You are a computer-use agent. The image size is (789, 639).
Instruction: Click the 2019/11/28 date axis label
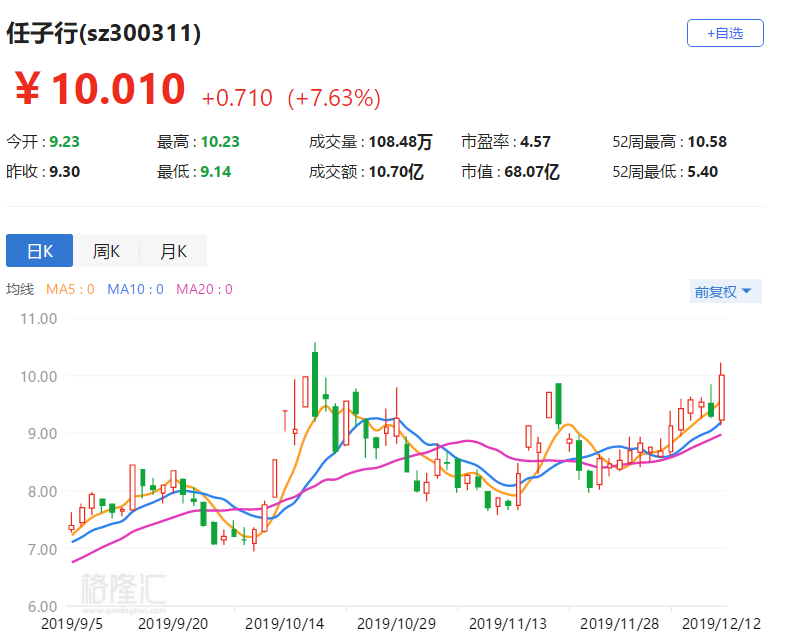click(x=619, y=624)
